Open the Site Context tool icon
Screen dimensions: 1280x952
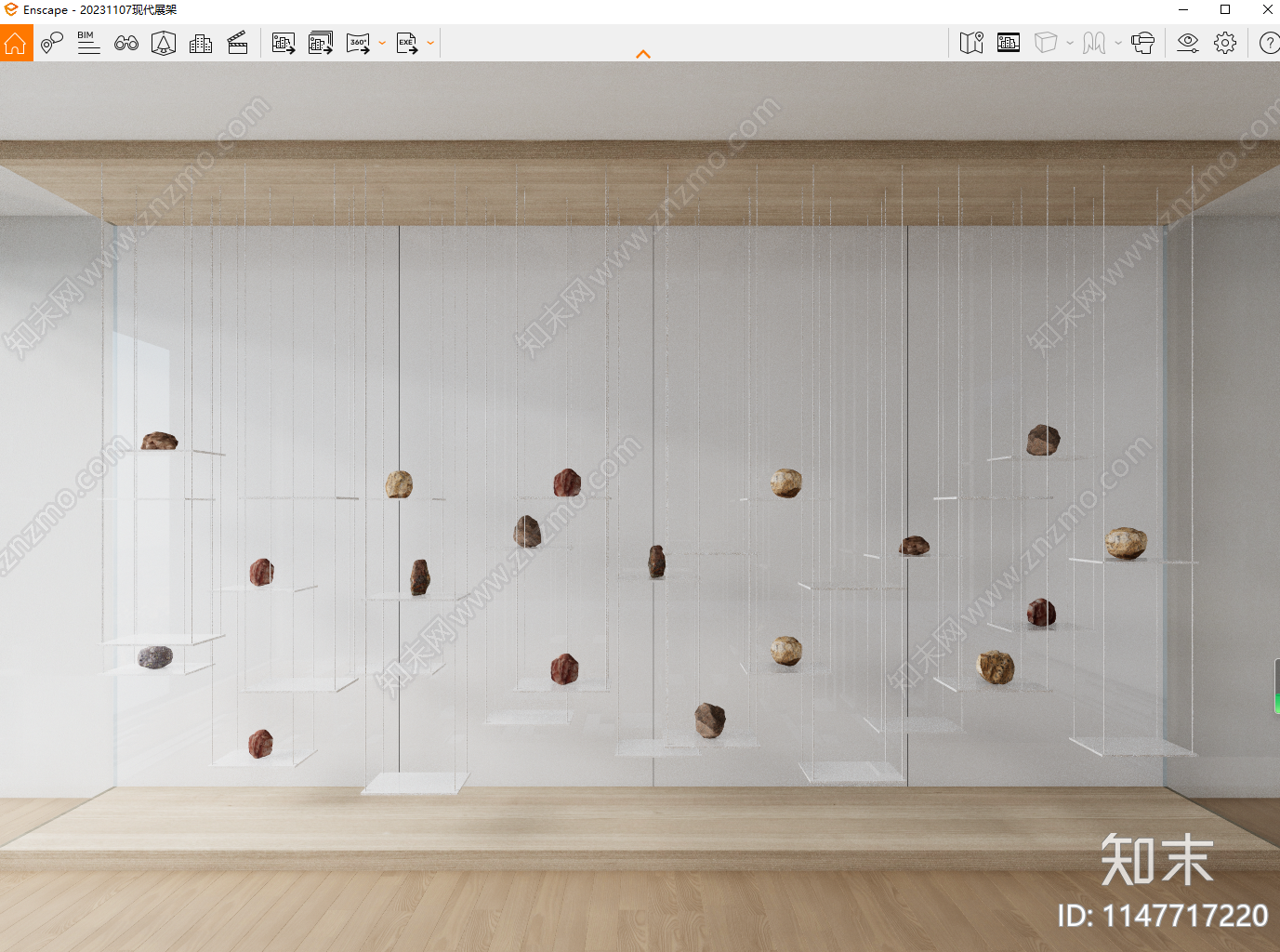(x=164, y=43)
